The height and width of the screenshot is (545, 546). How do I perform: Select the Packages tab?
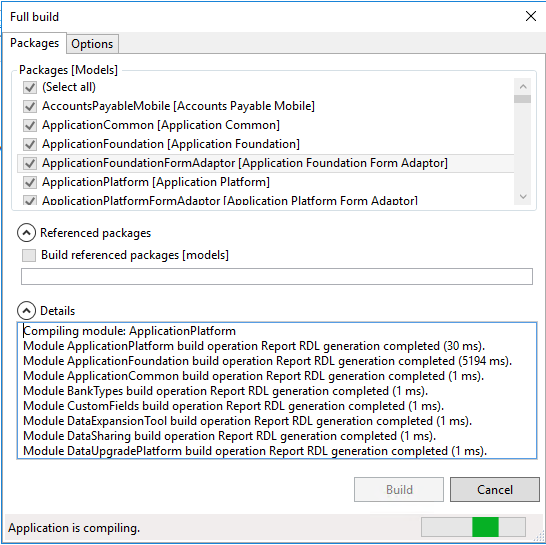click(x=34, y=43)
